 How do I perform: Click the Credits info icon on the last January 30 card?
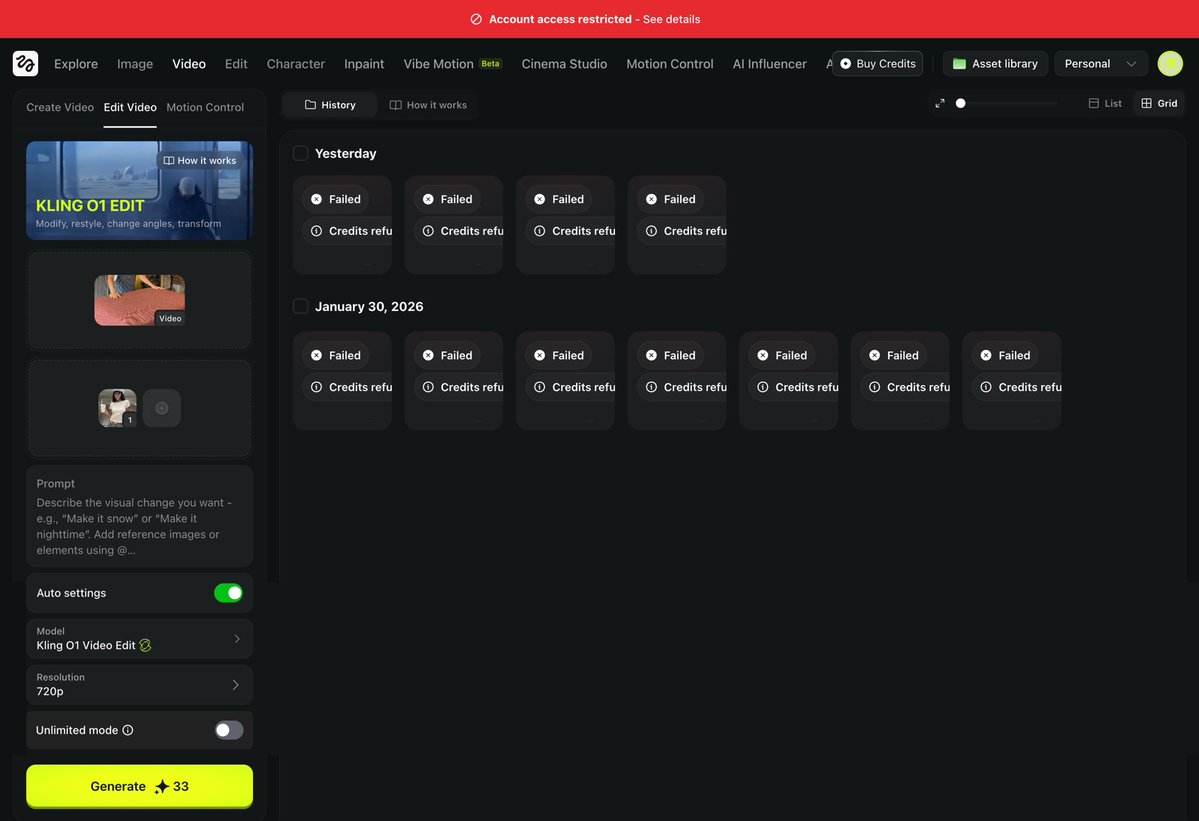click(986, 387)
